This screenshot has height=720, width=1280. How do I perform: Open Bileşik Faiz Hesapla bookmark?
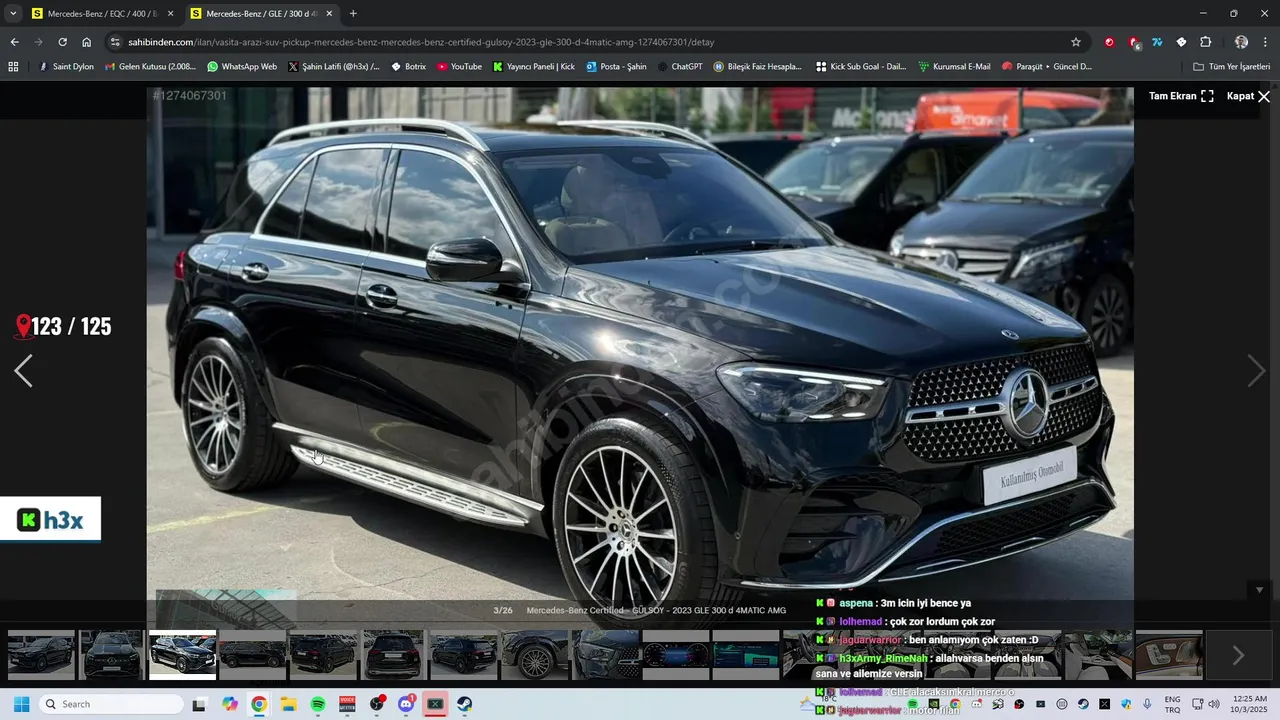tap(758, 67)
